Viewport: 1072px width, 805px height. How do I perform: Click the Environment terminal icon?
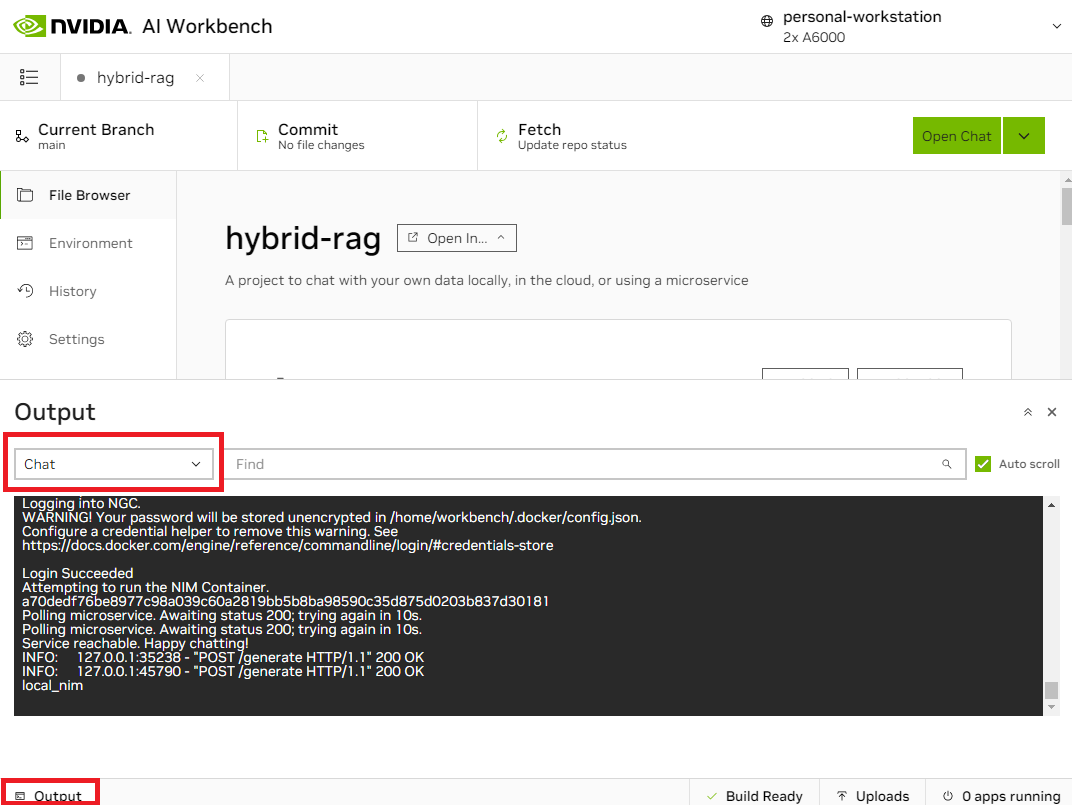click(x=25, y=243)
